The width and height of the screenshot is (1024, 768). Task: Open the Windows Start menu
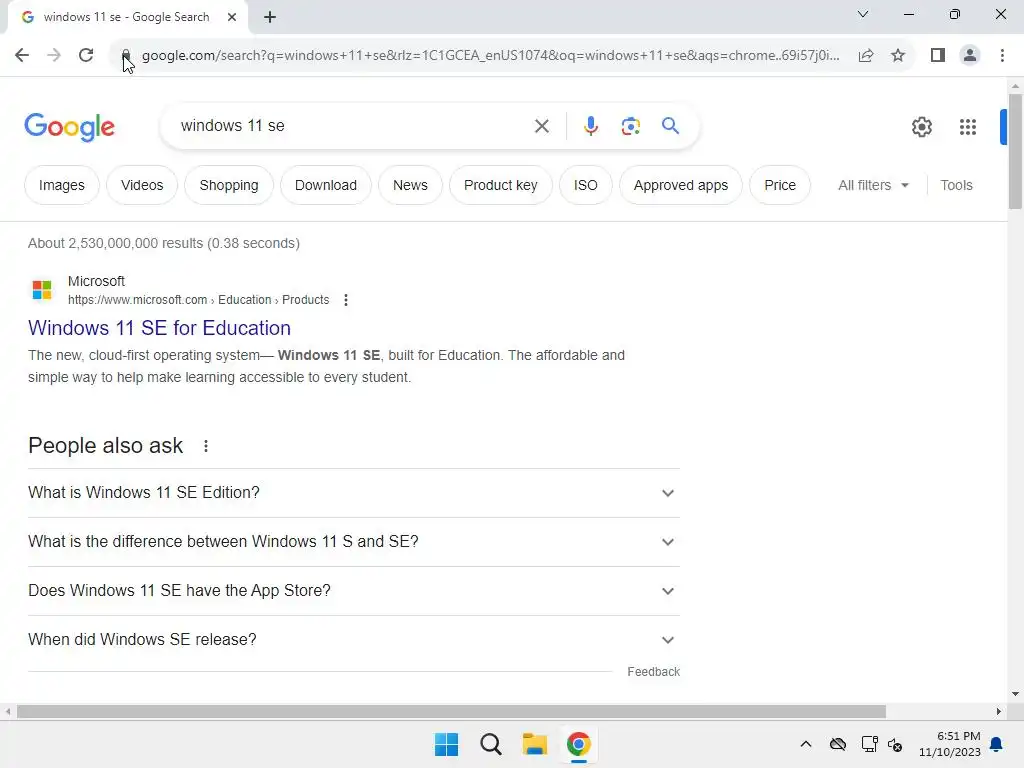tap(447, 744)
